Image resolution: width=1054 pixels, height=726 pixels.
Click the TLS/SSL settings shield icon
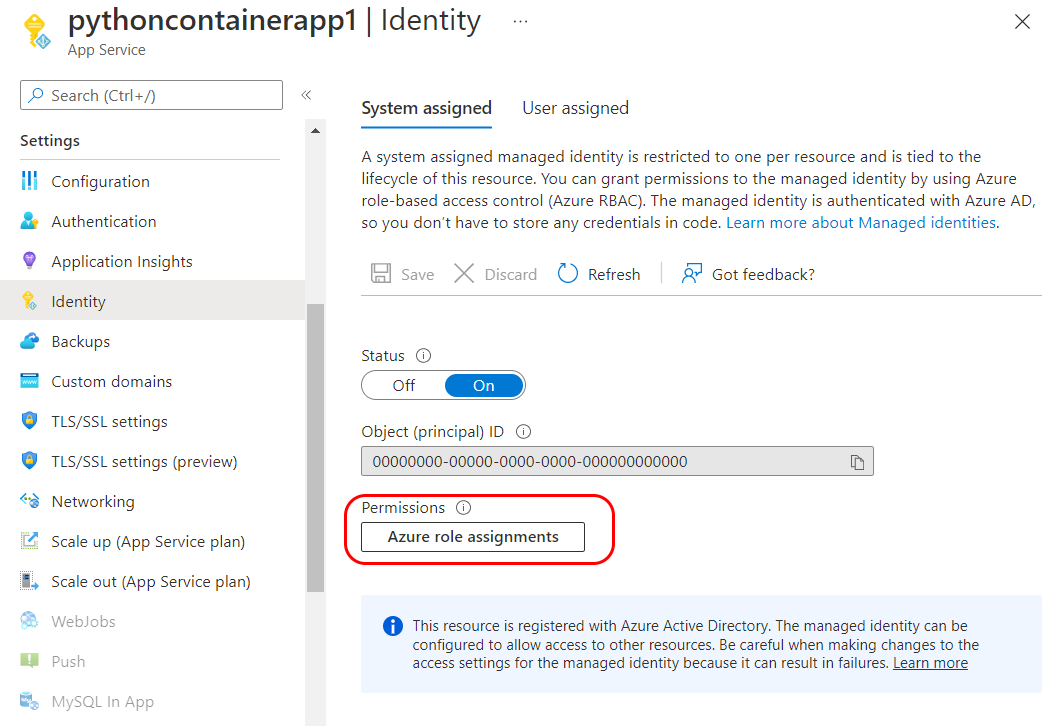click(x=29, y=421)
